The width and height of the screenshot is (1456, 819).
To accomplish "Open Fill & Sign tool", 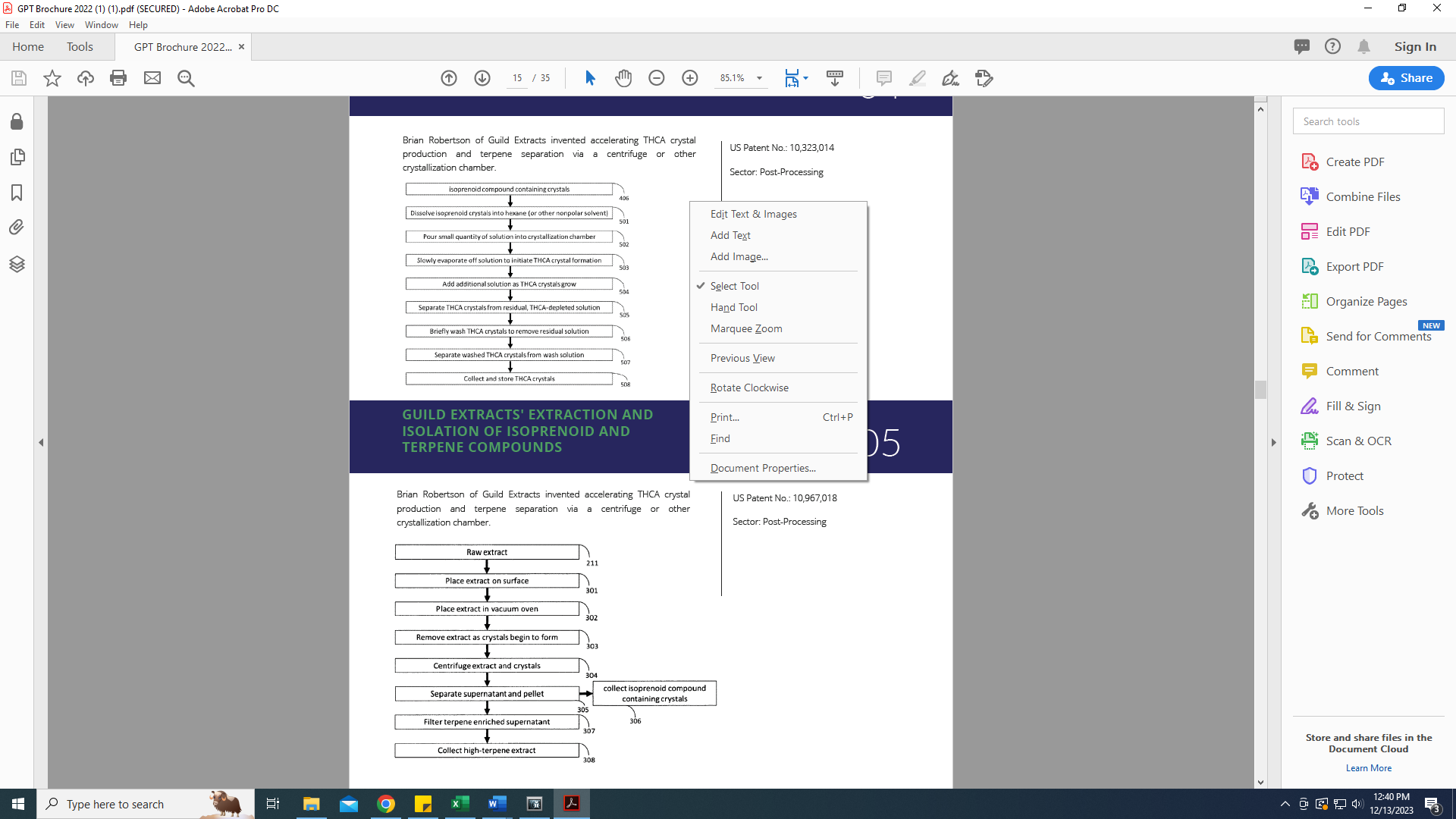I will (x=1353, y=406).
